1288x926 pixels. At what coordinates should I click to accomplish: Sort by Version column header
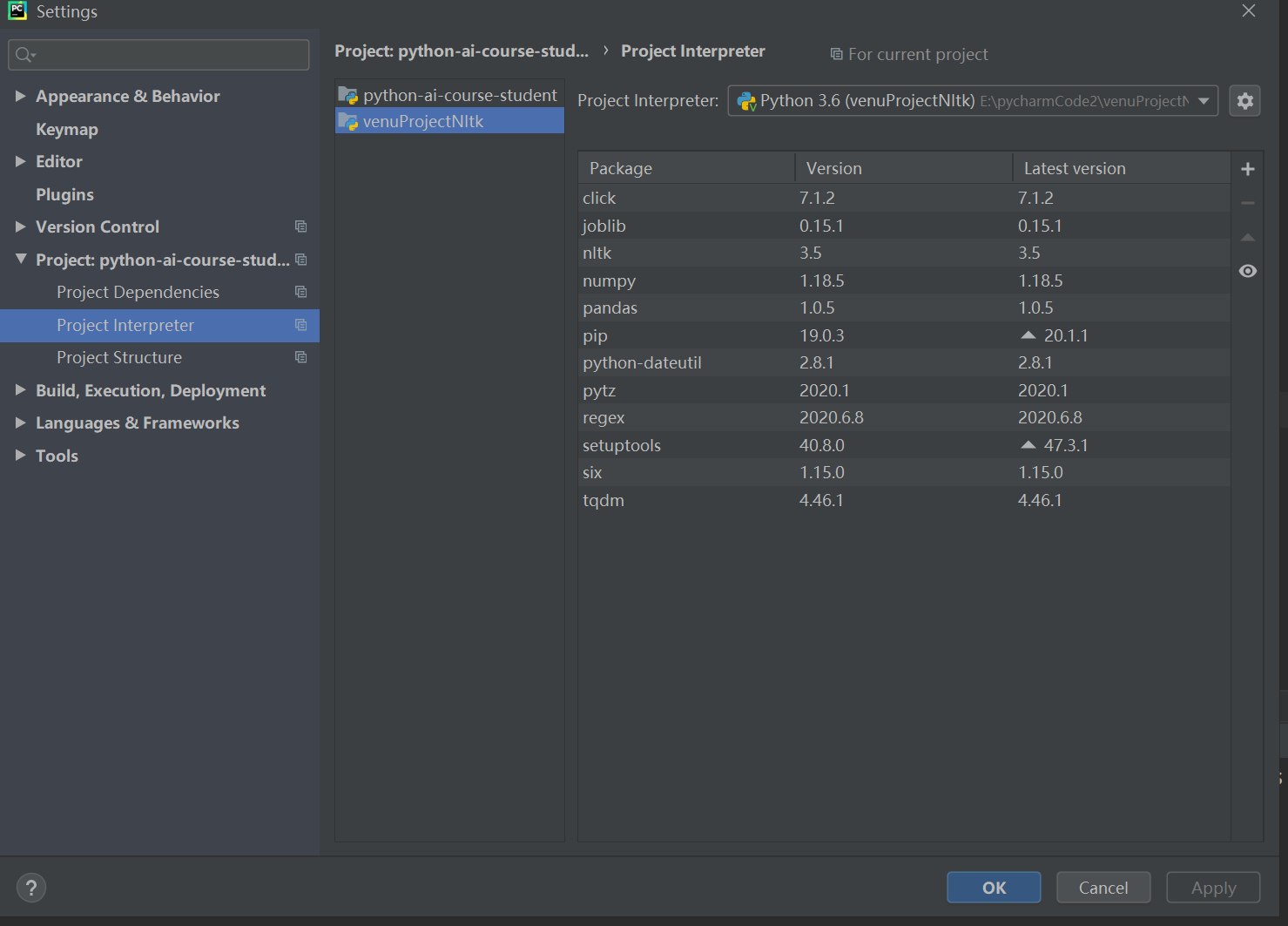click(903, 168)
